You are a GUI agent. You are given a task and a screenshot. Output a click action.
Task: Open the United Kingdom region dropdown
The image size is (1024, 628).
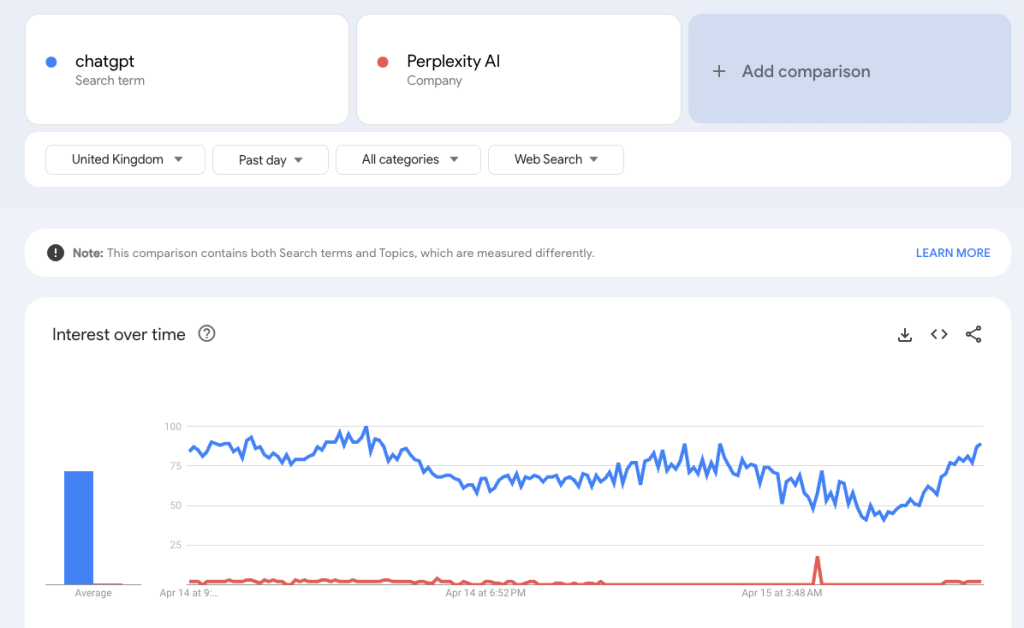[x=125, y=159]
